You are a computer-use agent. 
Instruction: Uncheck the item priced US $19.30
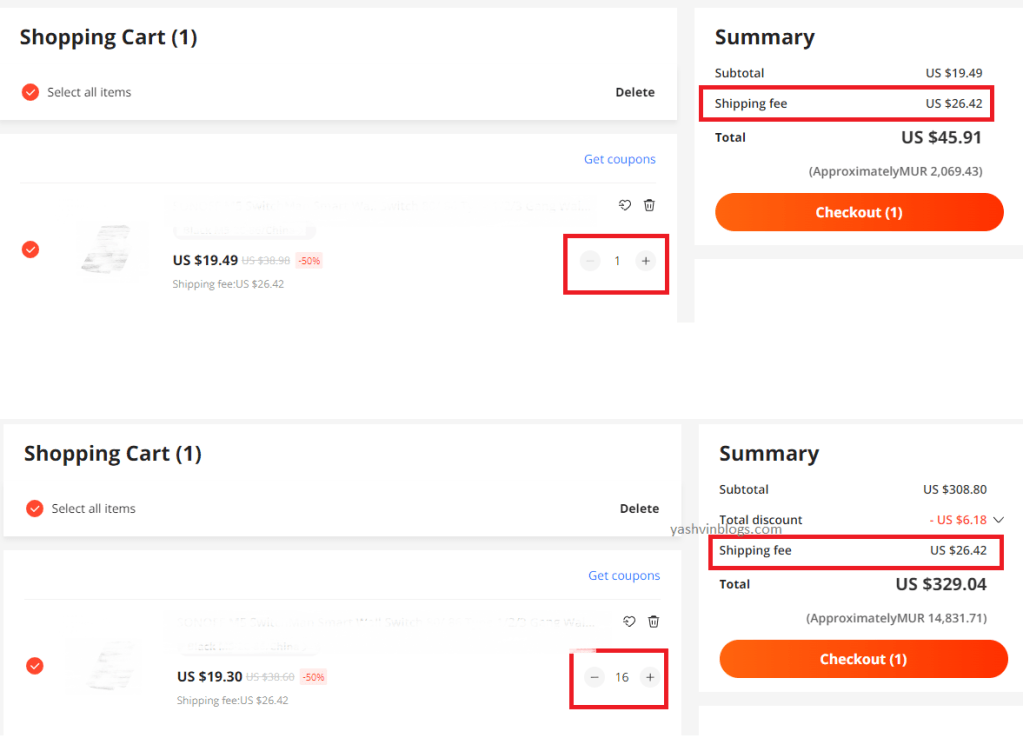click(x=34, y=665)
